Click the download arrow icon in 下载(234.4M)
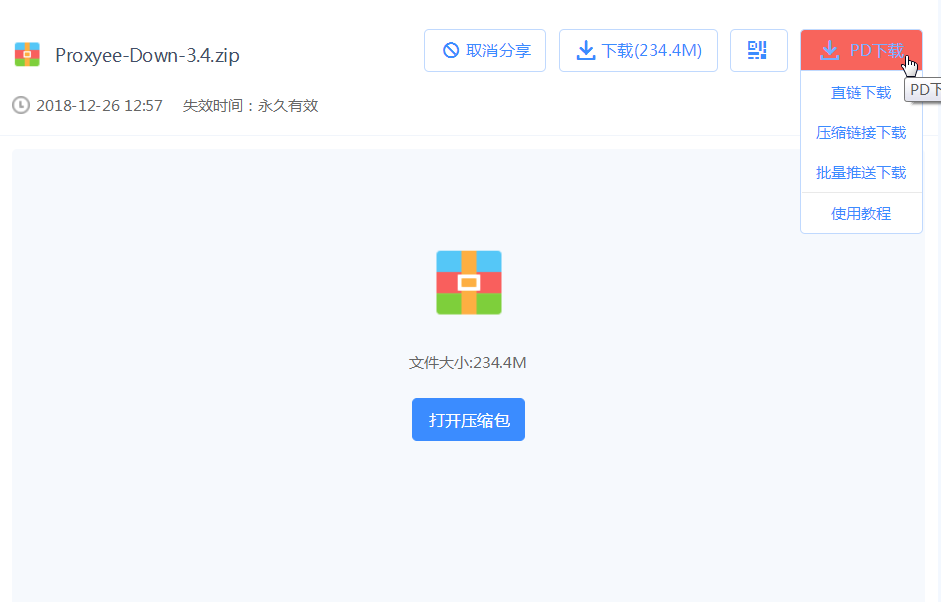Screen dimensions: 941x602 (x=586, y=51)
